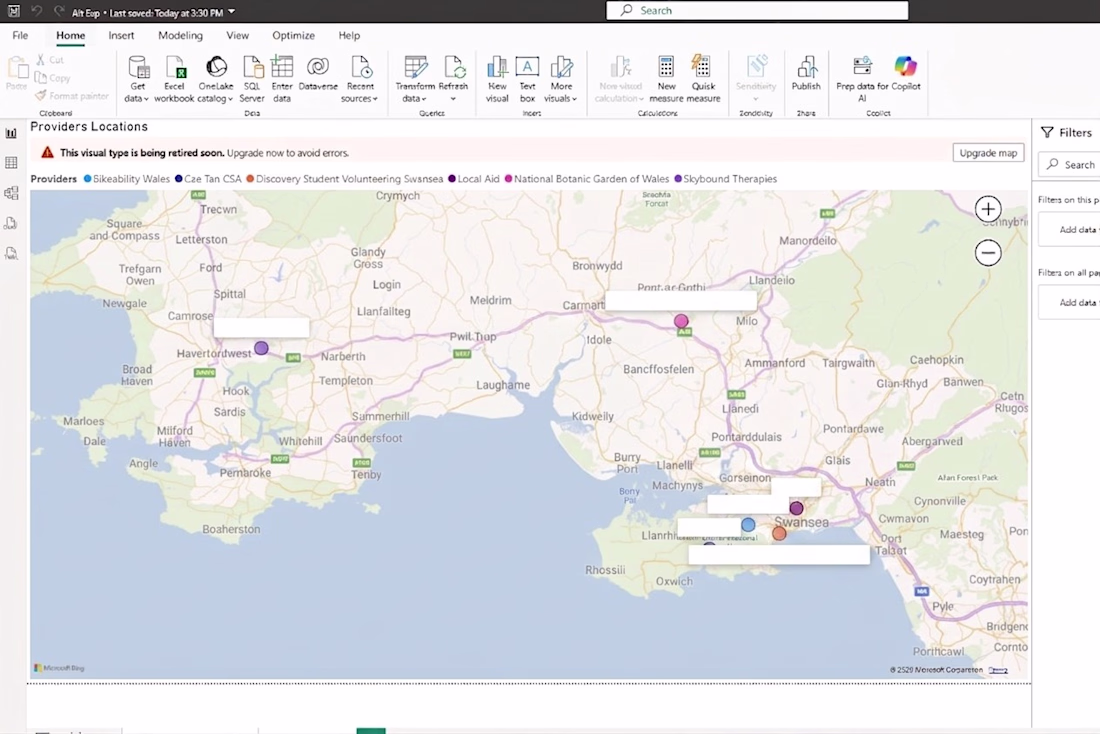Click New visual calculation

coord(619,79)
